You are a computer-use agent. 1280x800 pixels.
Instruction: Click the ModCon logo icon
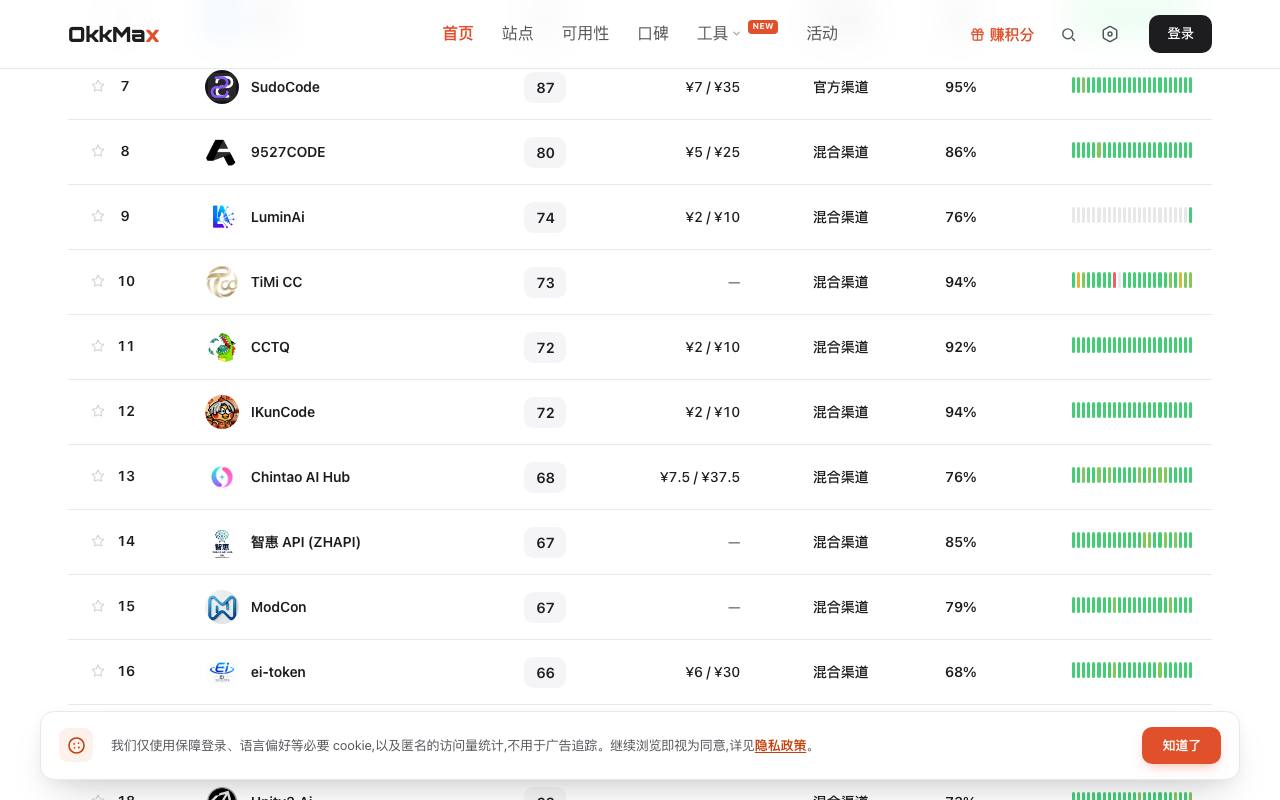(x=222, y=607)
